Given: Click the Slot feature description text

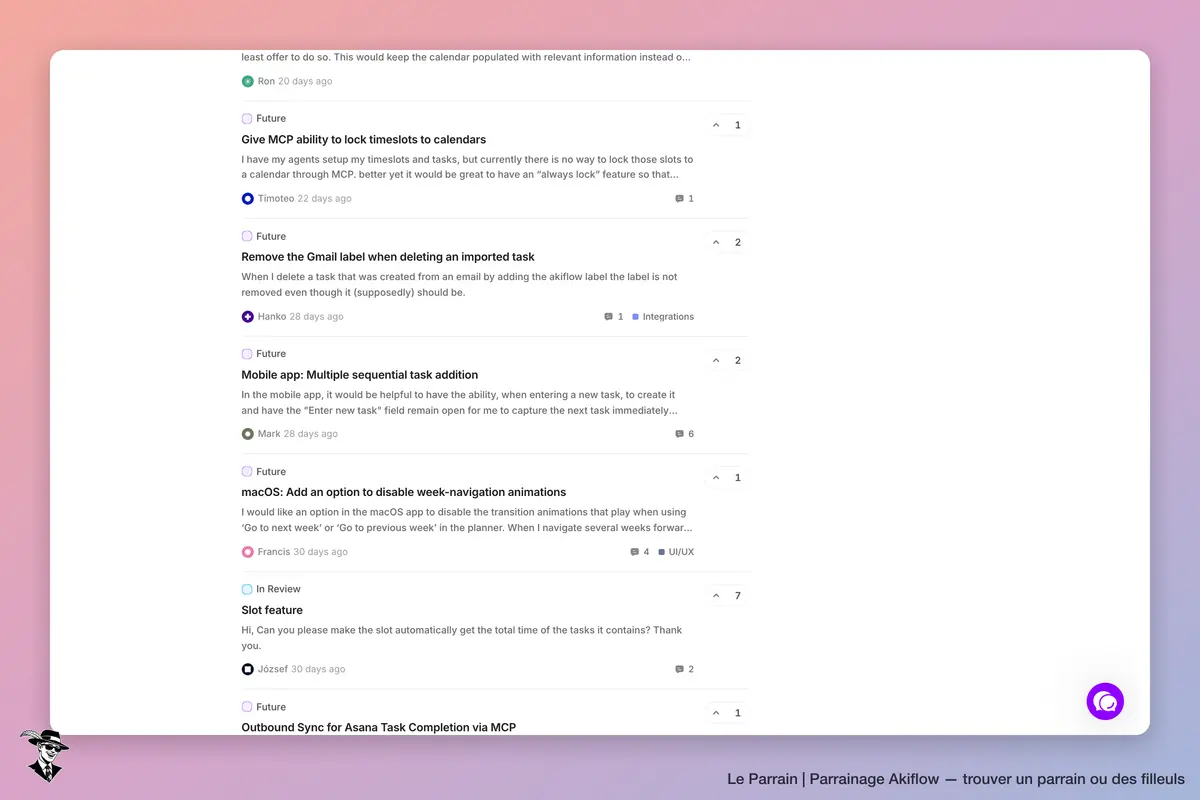Looking at the screenshot, I should [x=461, y=638].
